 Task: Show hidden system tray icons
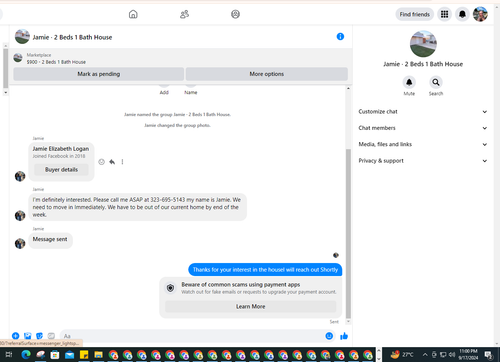click(x=425, y=354)
